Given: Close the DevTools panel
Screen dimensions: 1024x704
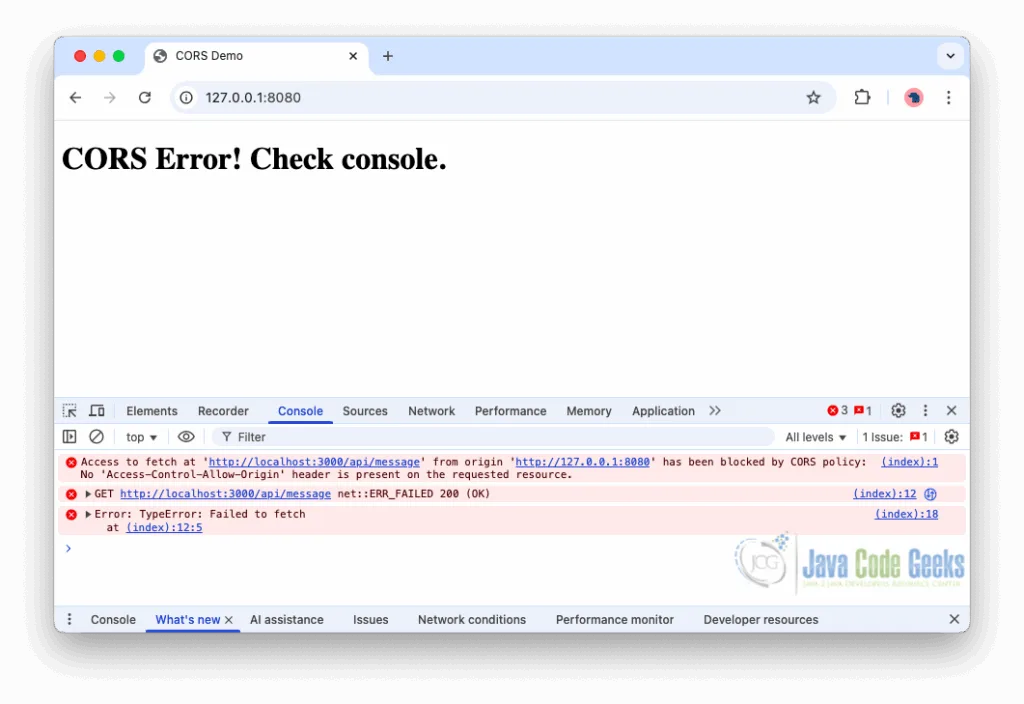Looking at the screenshot, I should [x=952, y=410].
